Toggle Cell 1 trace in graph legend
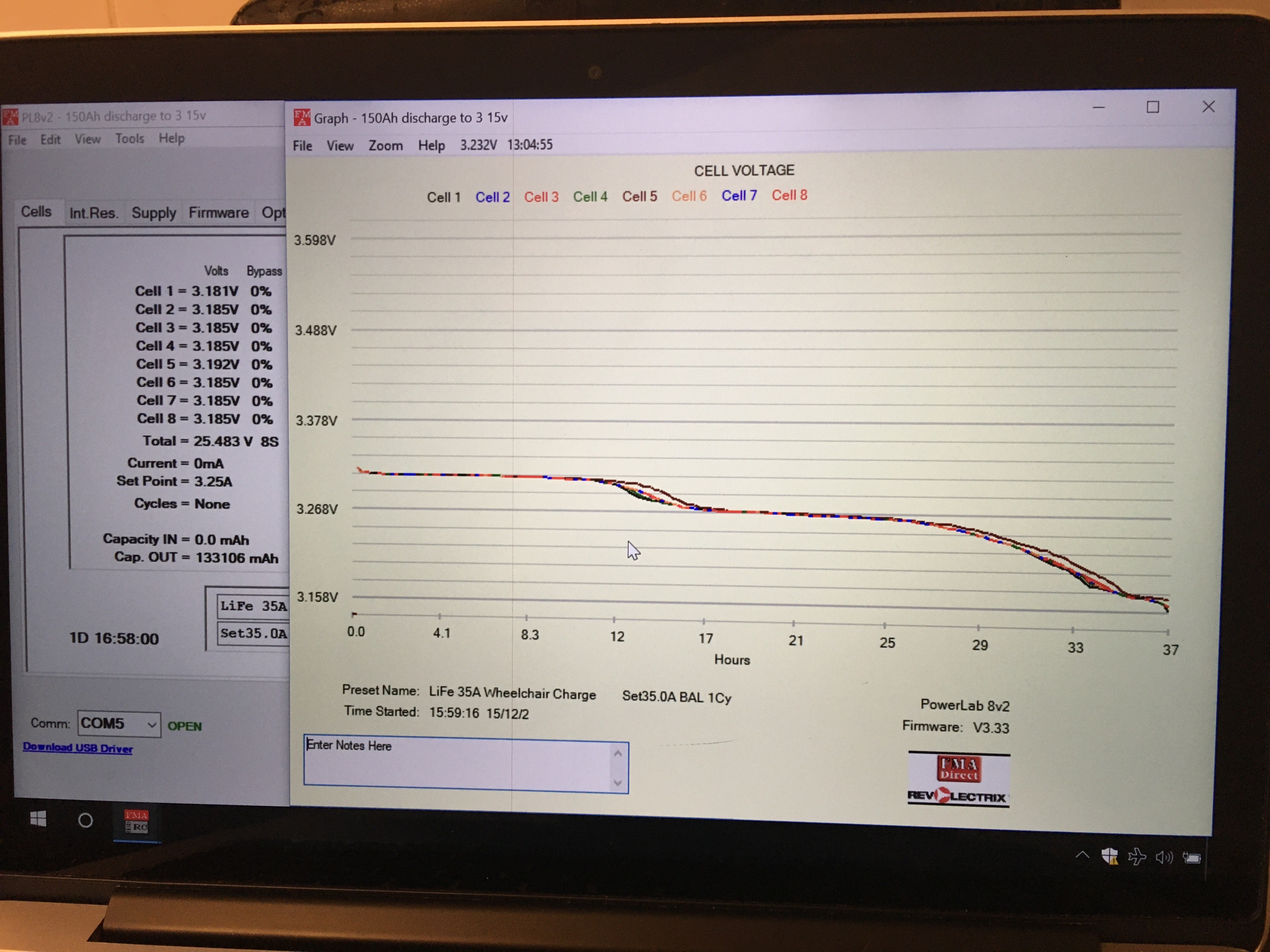 tap(444, 197)
